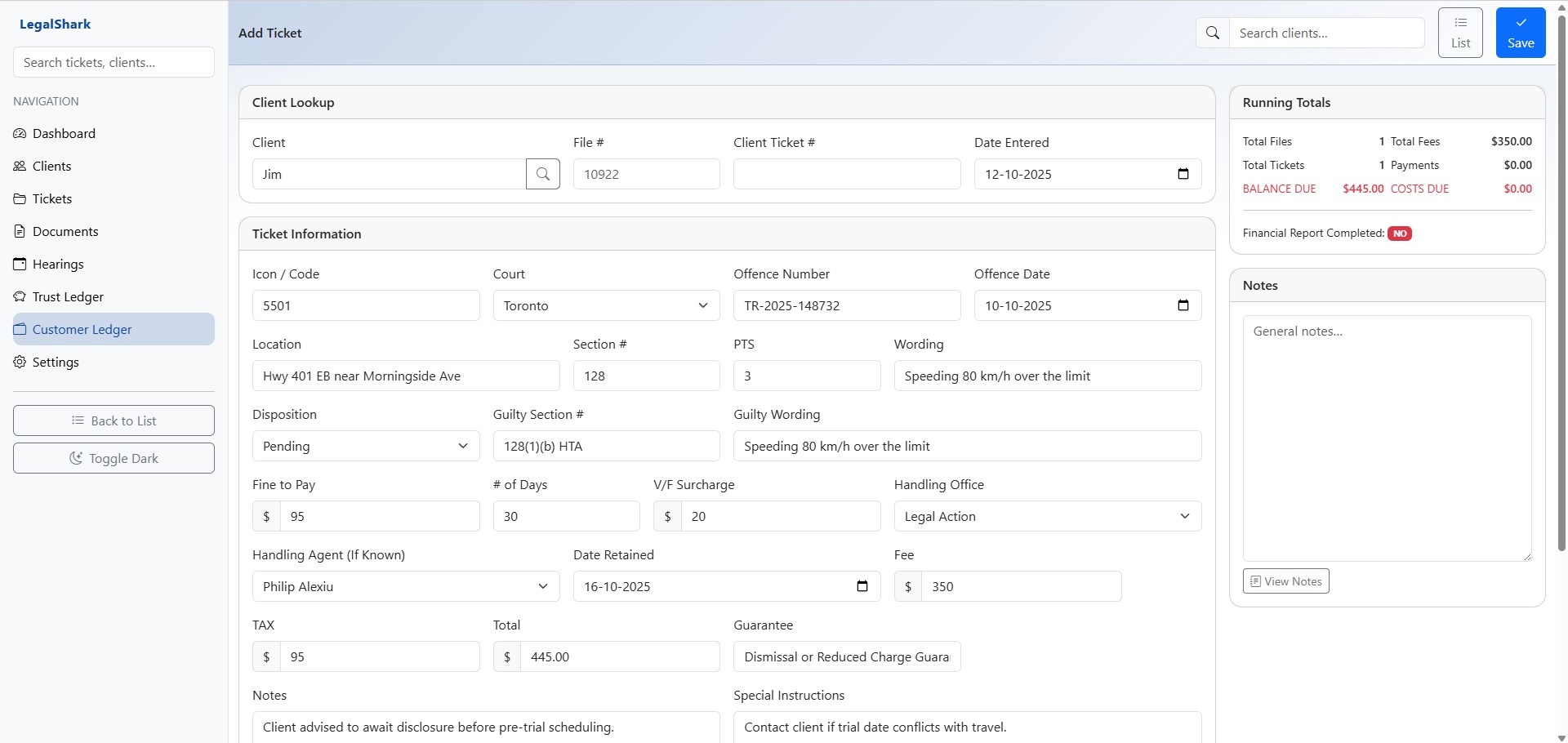Click the View Notes button

coord(1285,581)
